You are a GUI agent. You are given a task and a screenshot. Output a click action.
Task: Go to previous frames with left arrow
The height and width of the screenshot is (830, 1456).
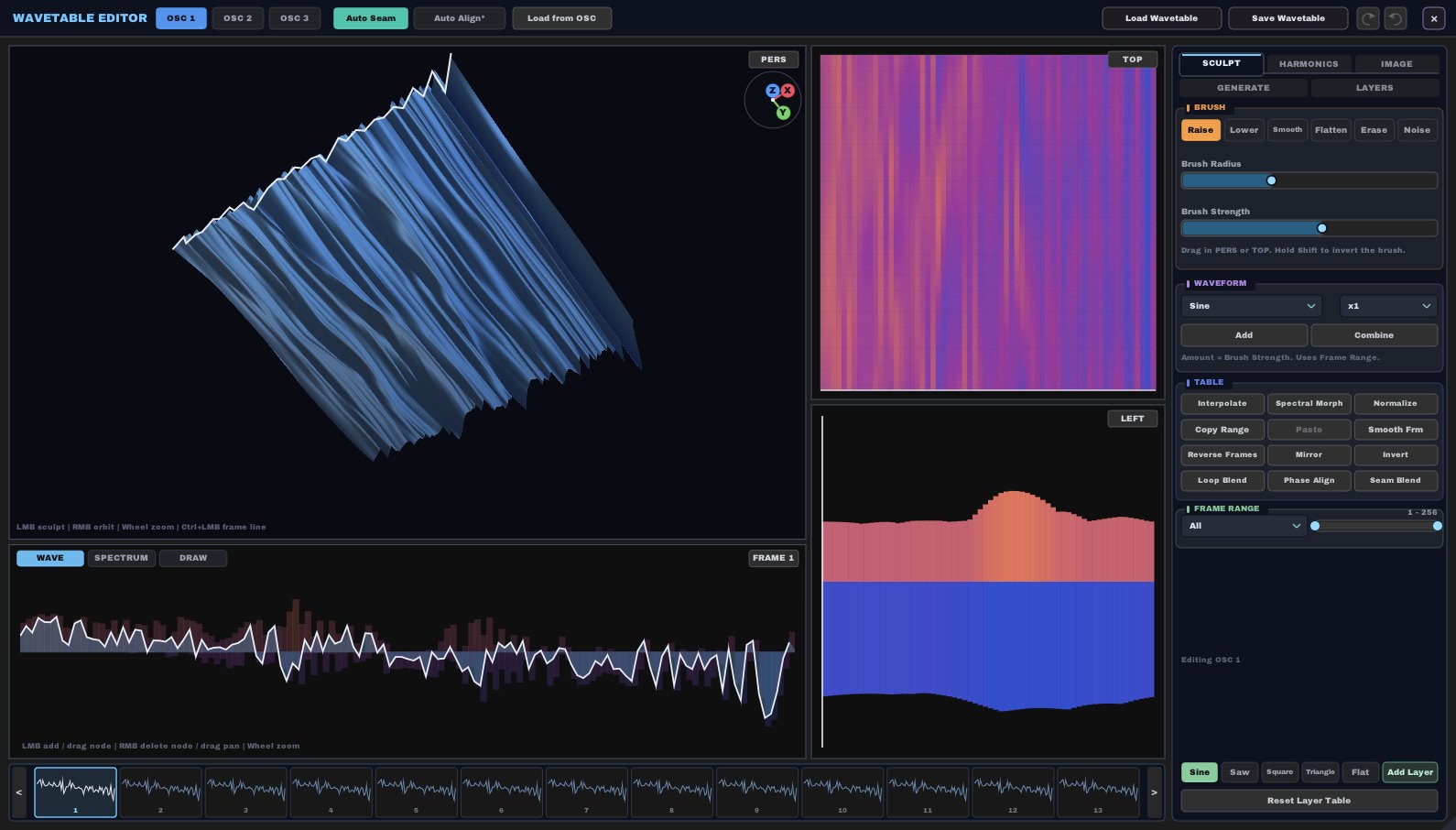pyautogui.click(x=19, y=792)
